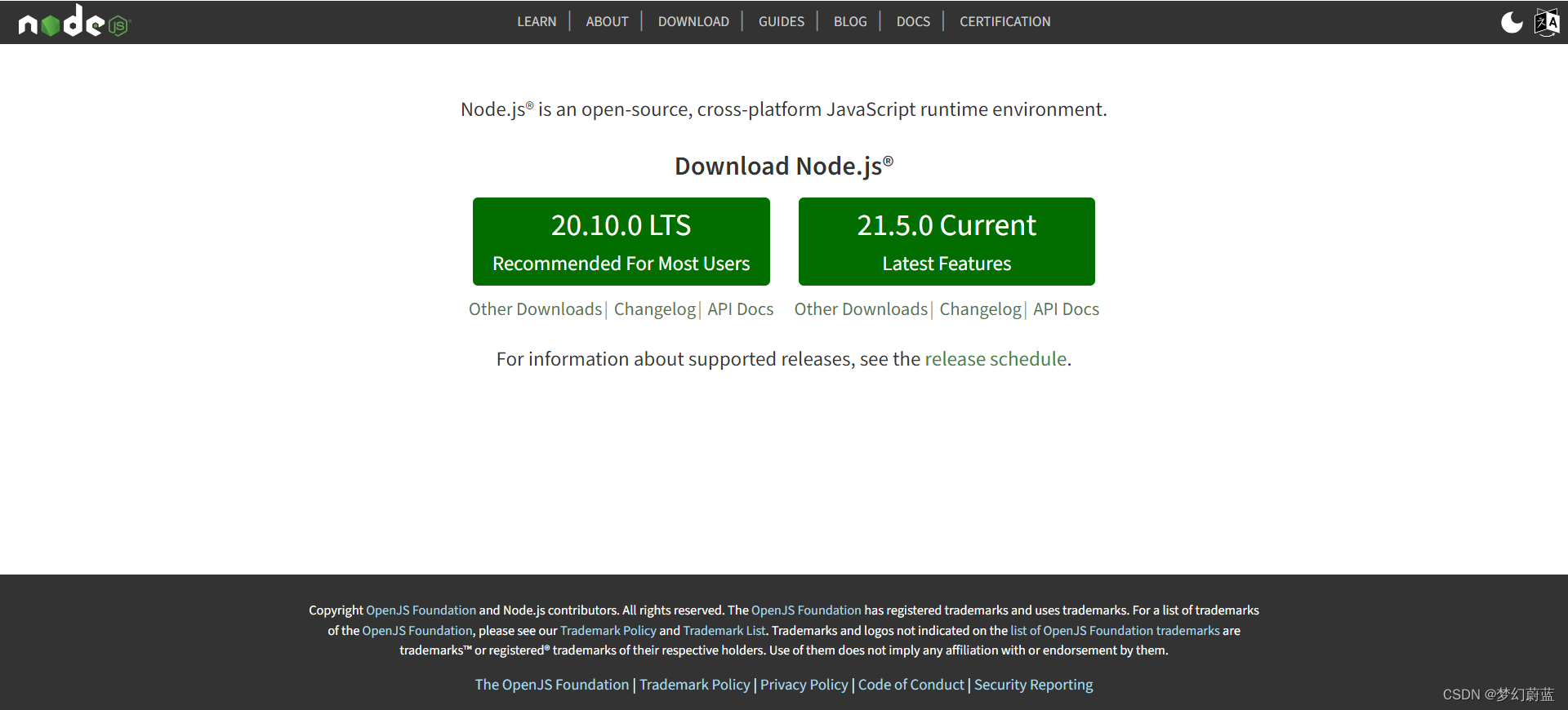Download the 21.5.0 Current version
1568x710 pixels.
point(947,242)
